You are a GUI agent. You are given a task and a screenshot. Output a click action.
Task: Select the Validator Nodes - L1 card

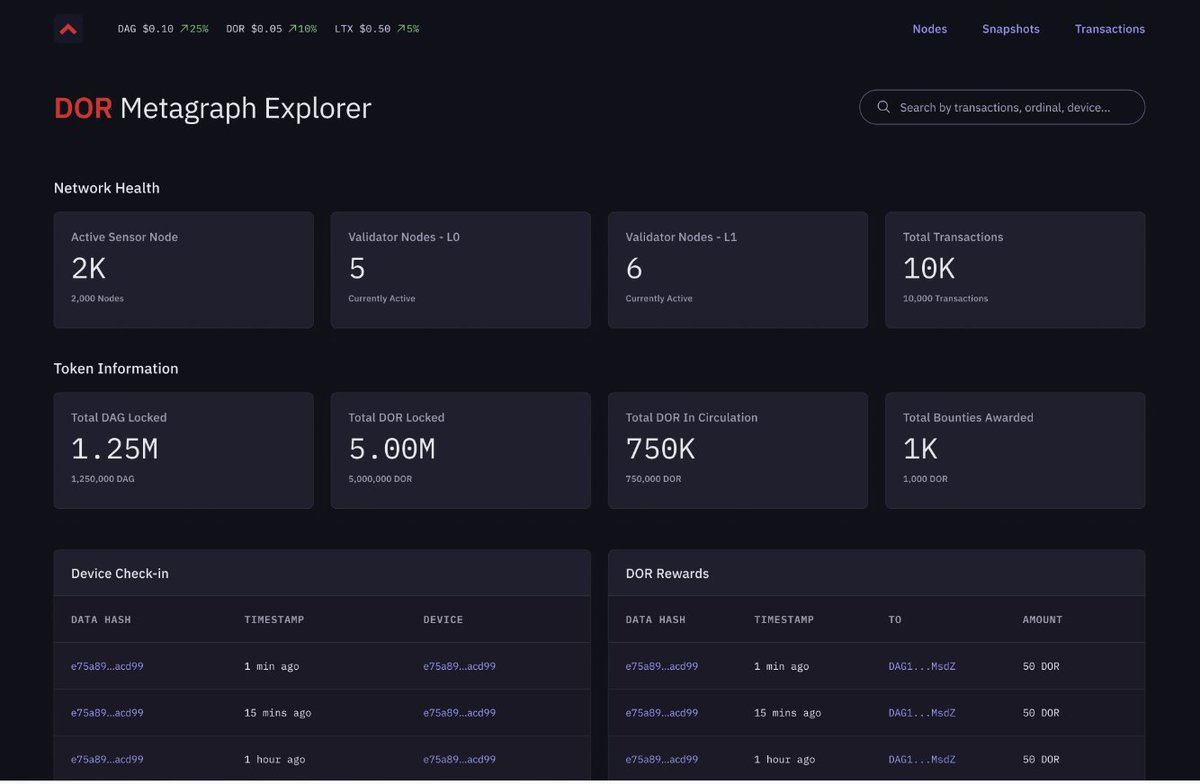pyautogui.click(x=738, y=270)
